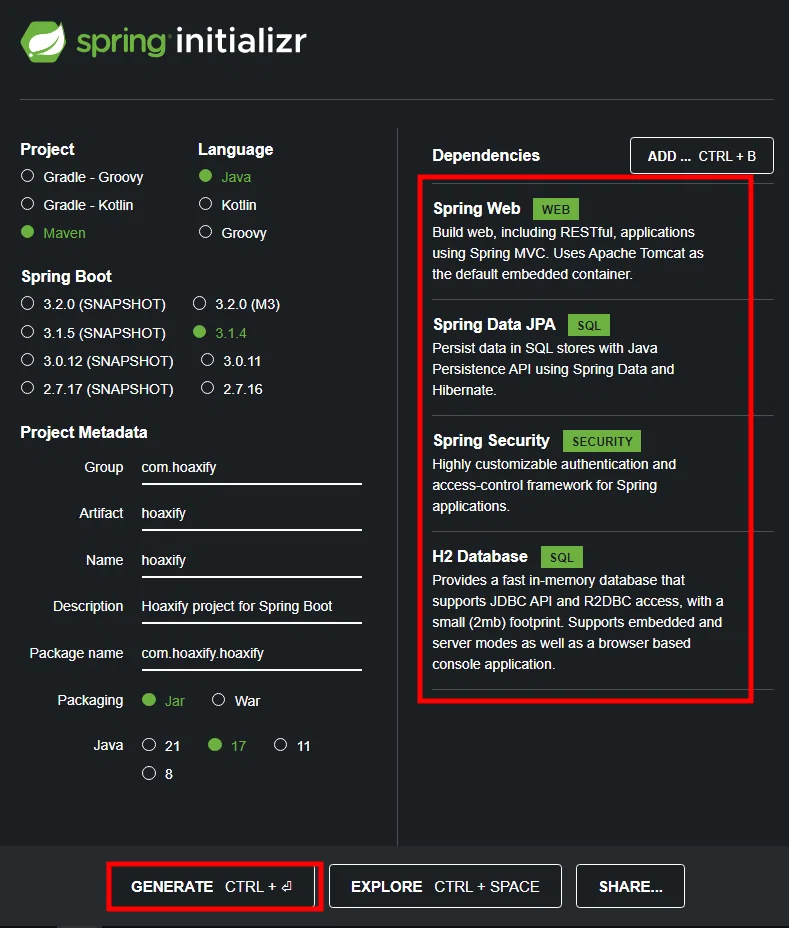789x928 pixels.
Task: Open ADD dependencies dialog button
Action: tap(701, 156)
